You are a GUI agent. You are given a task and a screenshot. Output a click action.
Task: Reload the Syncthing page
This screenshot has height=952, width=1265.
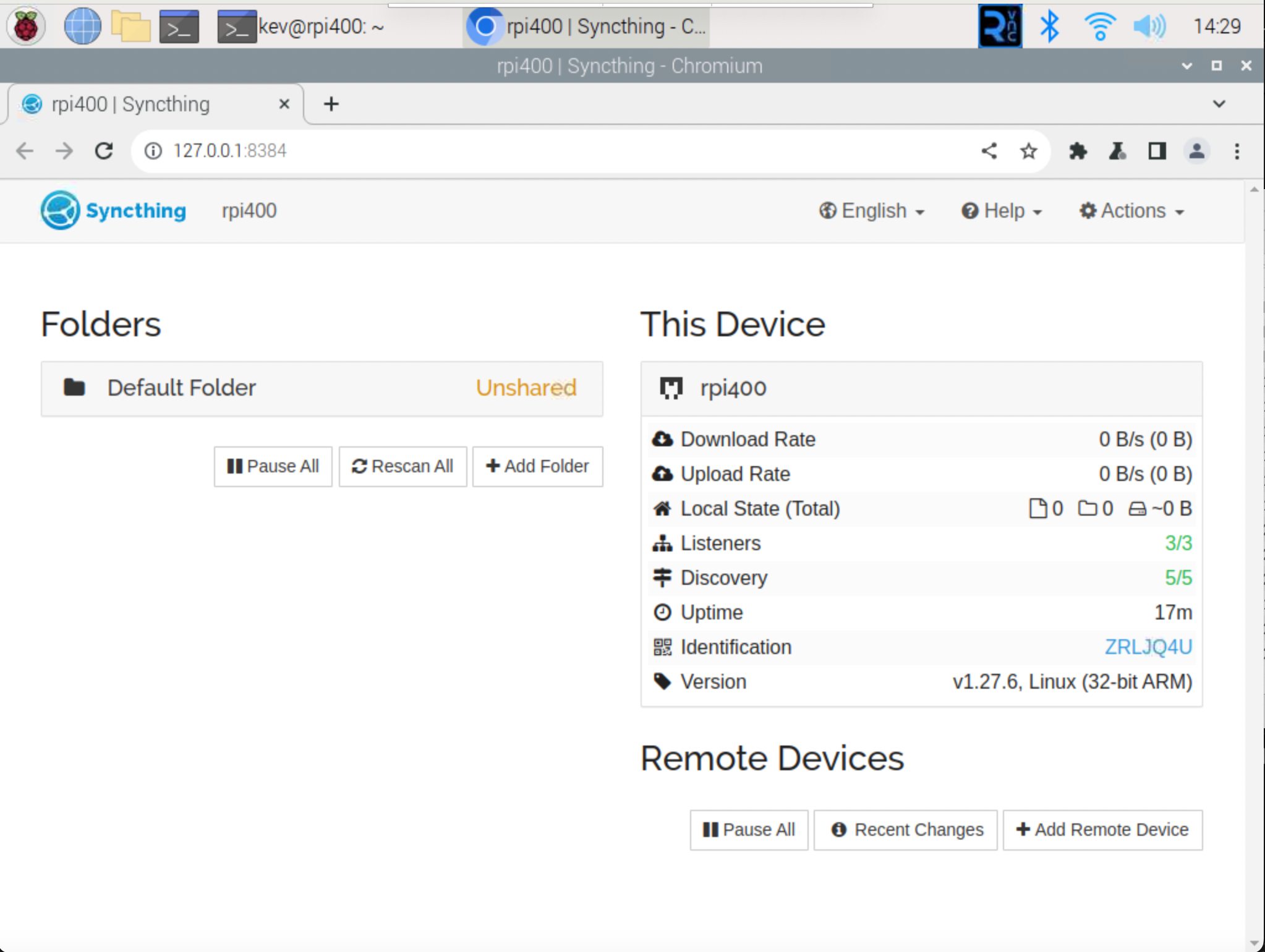[x=104, y=151]
